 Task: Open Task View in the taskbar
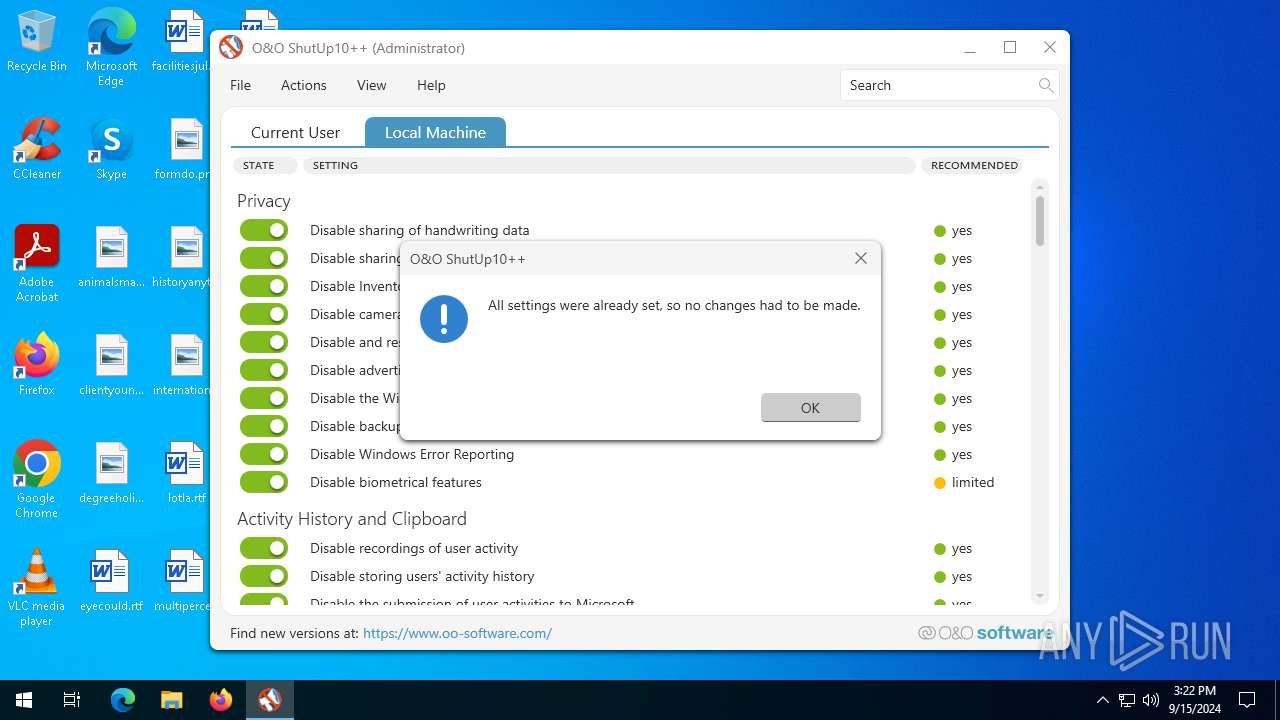tap(72, 700)
